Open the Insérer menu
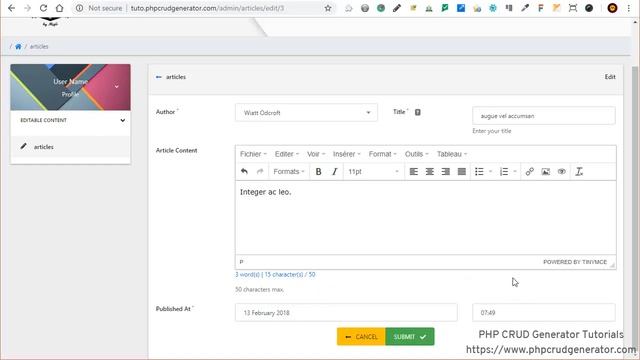640x360 pixels. click(347, 154)
